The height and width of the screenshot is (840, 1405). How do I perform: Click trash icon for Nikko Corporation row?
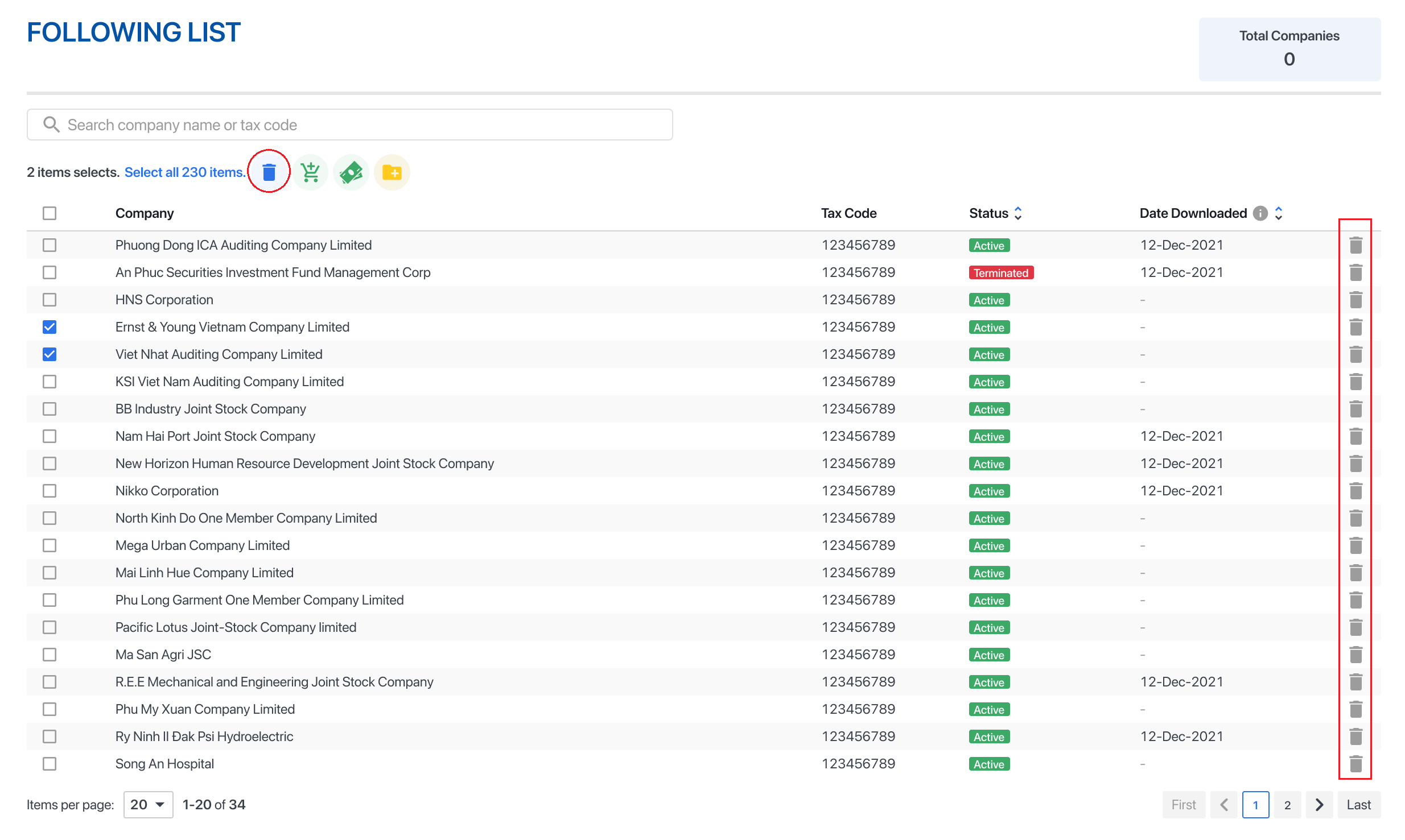(1355, 491)
